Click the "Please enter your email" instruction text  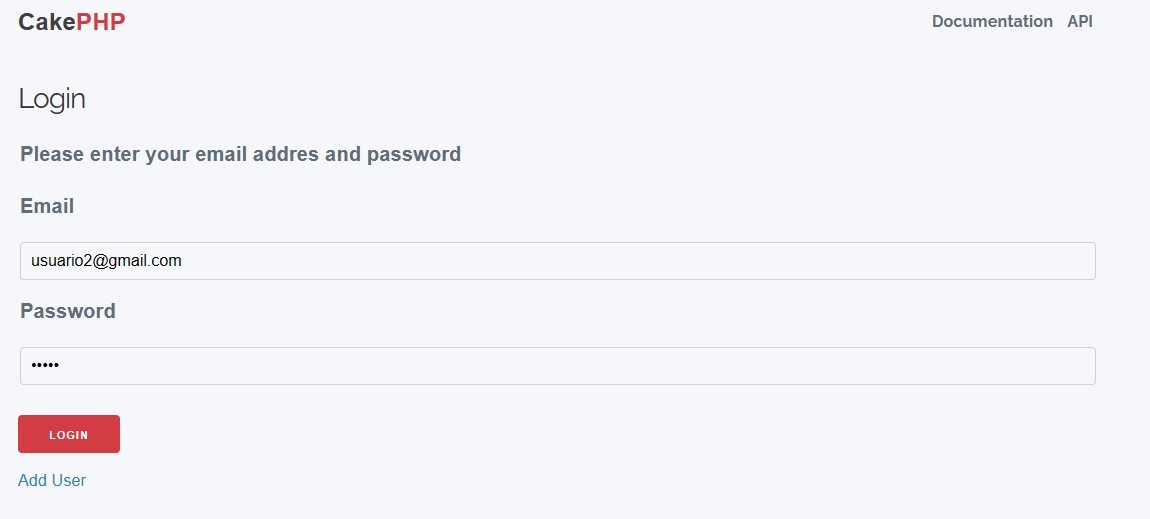pos(240,154)
